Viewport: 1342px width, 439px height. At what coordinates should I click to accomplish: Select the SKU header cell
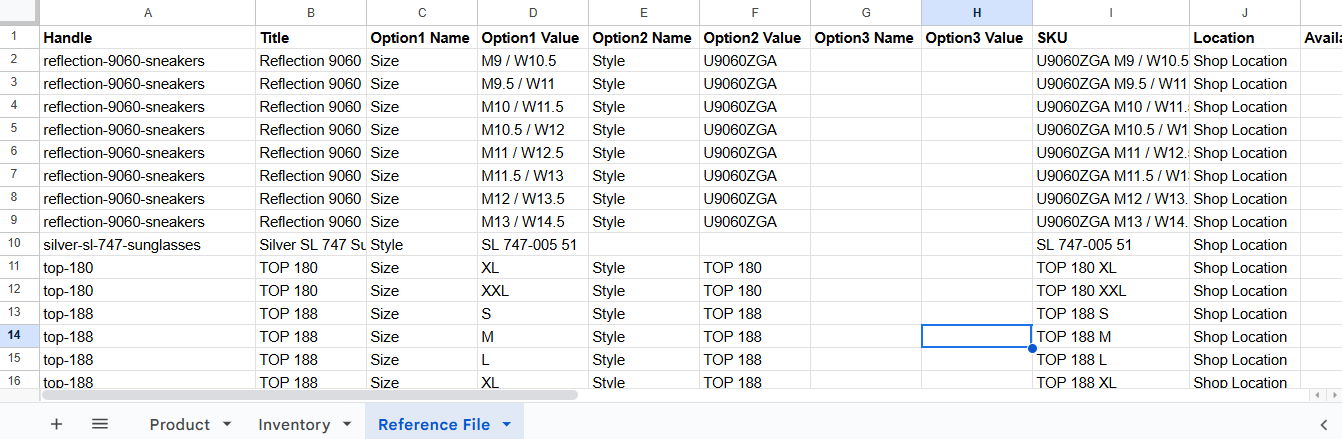tap(1110, 38)
